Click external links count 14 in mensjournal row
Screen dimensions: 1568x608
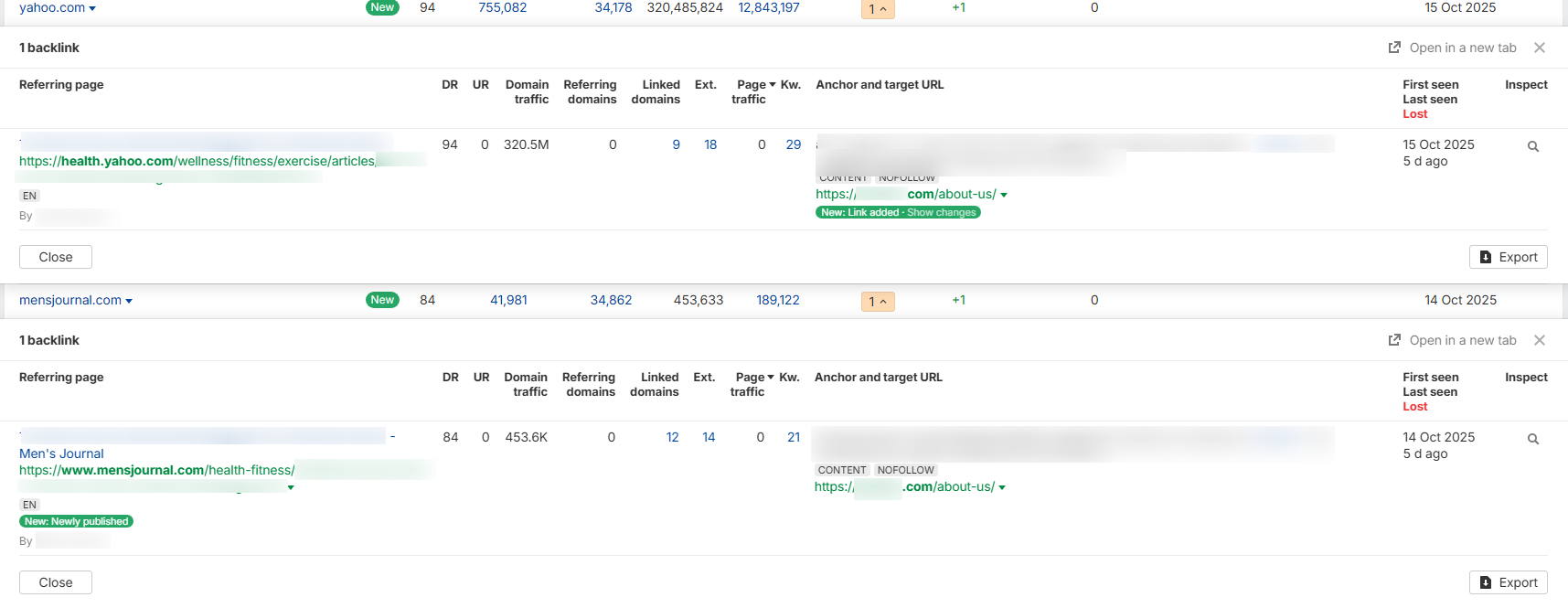(709, 437)
